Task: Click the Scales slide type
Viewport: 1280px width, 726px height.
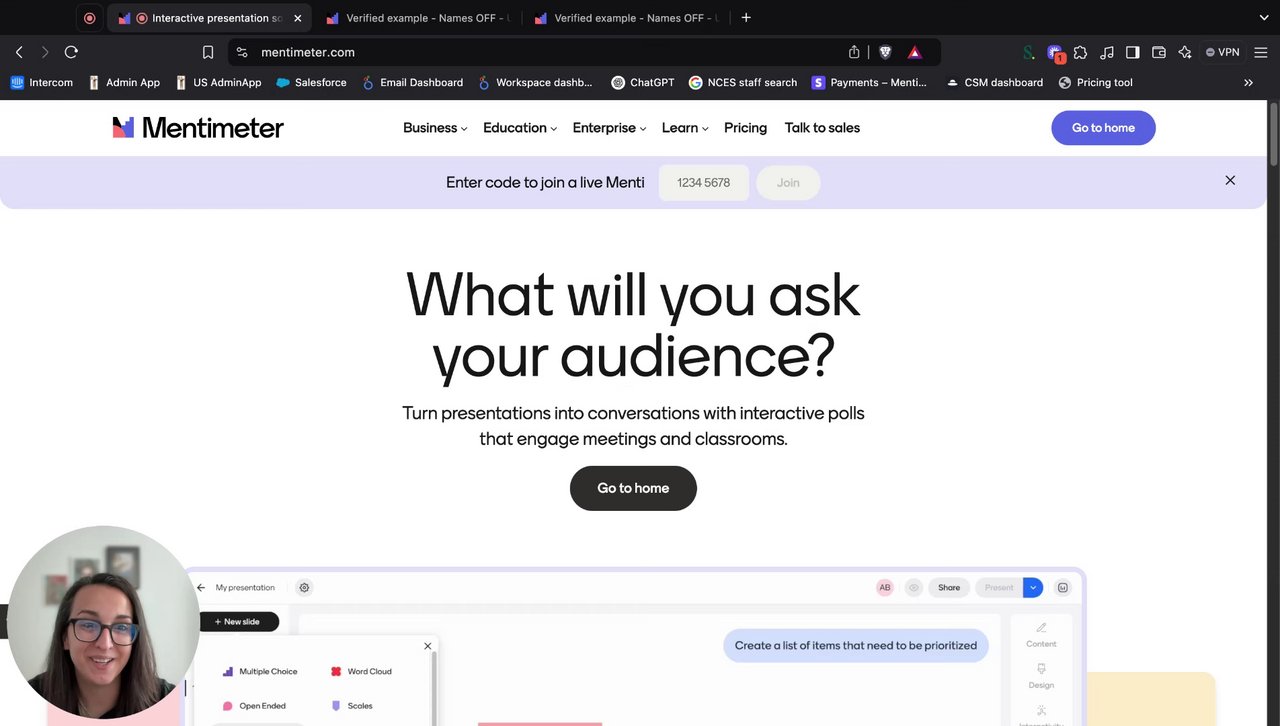Action: [352, 705]
